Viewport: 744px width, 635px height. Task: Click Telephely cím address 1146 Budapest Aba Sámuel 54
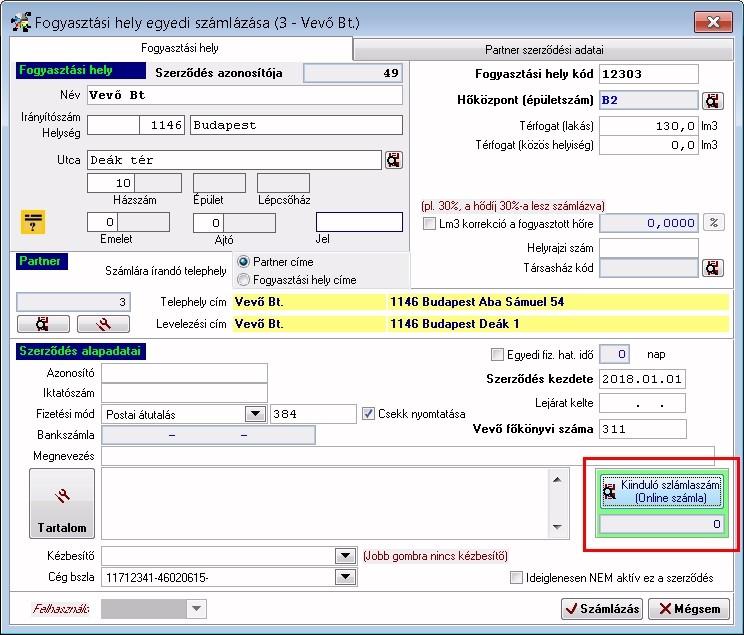[477, 302]
